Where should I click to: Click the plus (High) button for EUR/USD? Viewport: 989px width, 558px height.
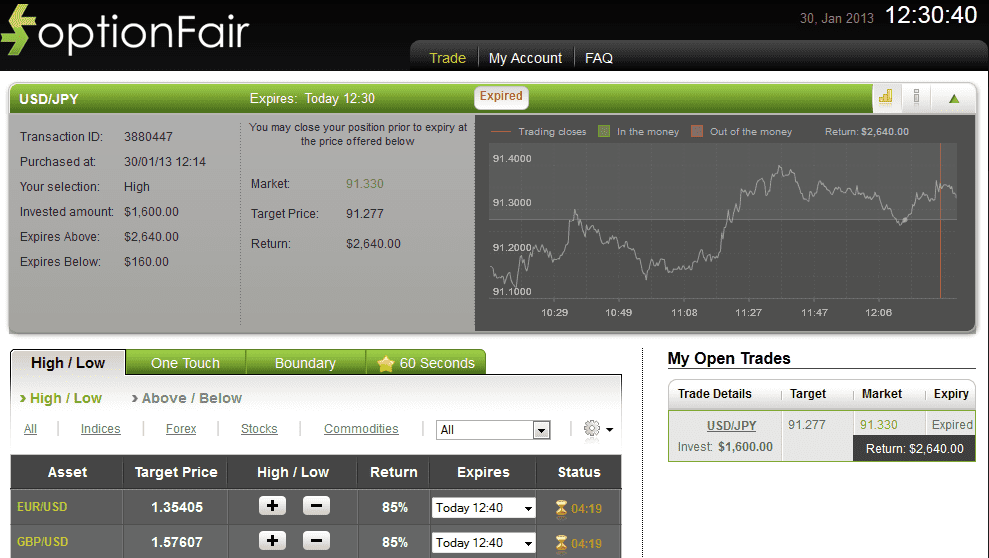[272, 506]
